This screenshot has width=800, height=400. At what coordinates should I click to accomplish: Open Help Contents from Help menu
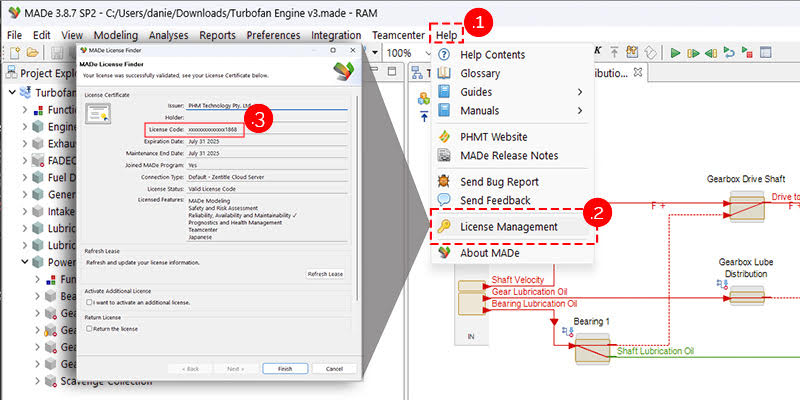[x=512, y=55]
